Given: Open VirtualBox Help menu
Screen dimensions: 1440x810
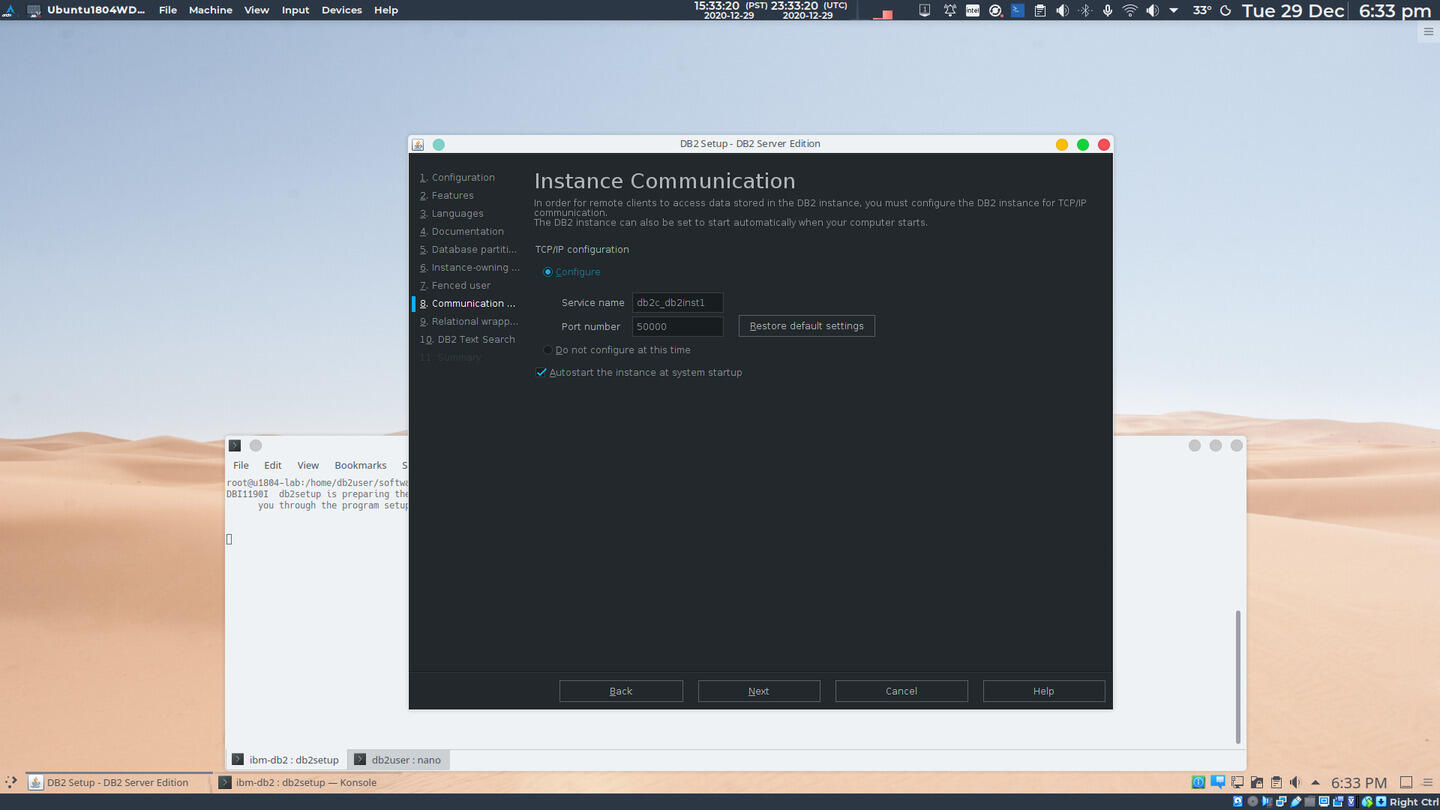Looking at the screenshot, I should coord(386,10).
